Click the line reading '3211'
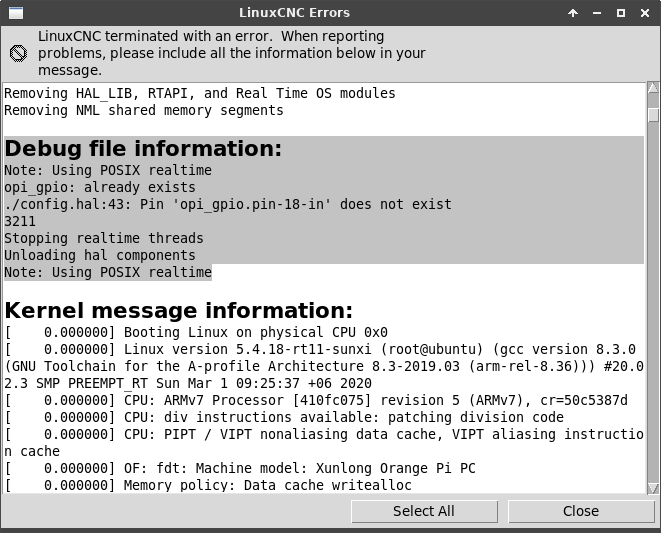This screenshot has width=661, height=533. point(20,221)
